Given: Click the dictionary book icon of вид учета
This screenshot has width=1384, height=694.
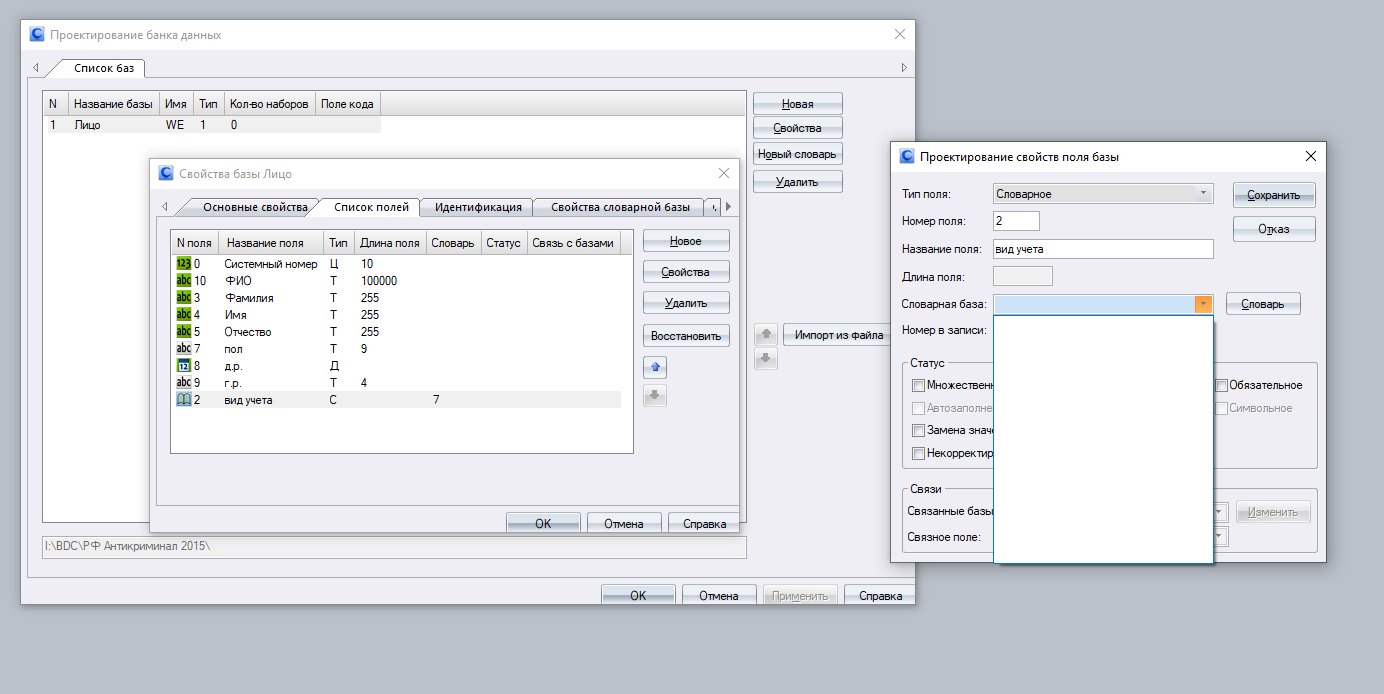Looking at the screenshot, I should pyautogui.click(x=184, y=399).
